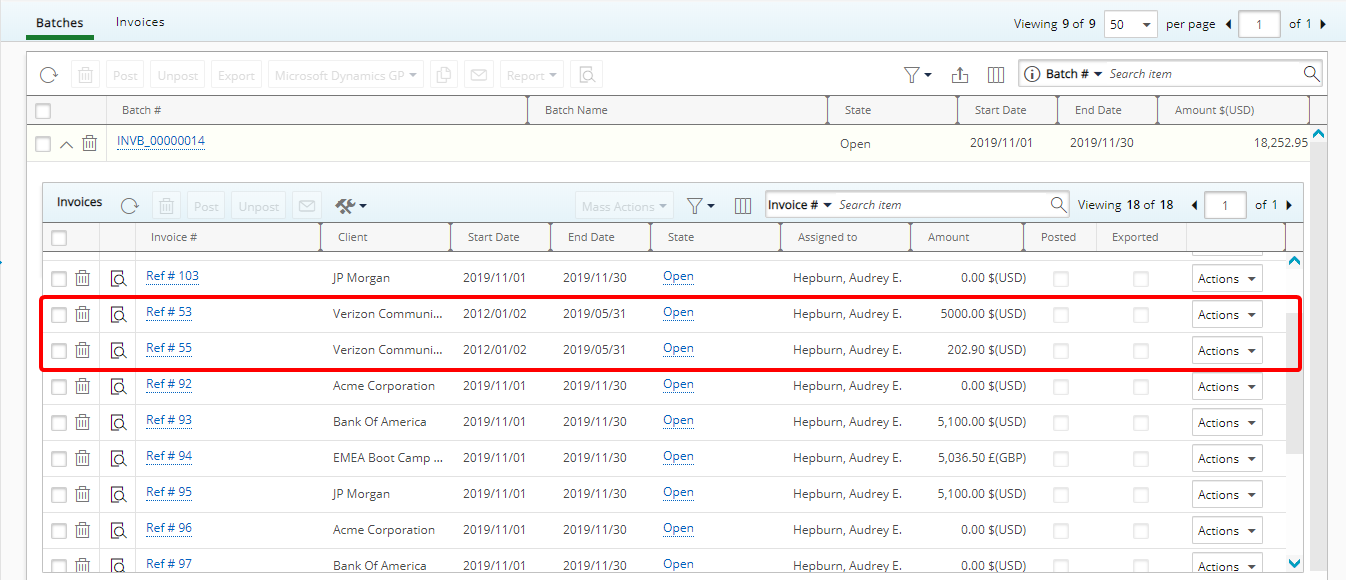Open the per page count dropdown
Viewport: 1346px width, 580px height.
point(1130,25)
